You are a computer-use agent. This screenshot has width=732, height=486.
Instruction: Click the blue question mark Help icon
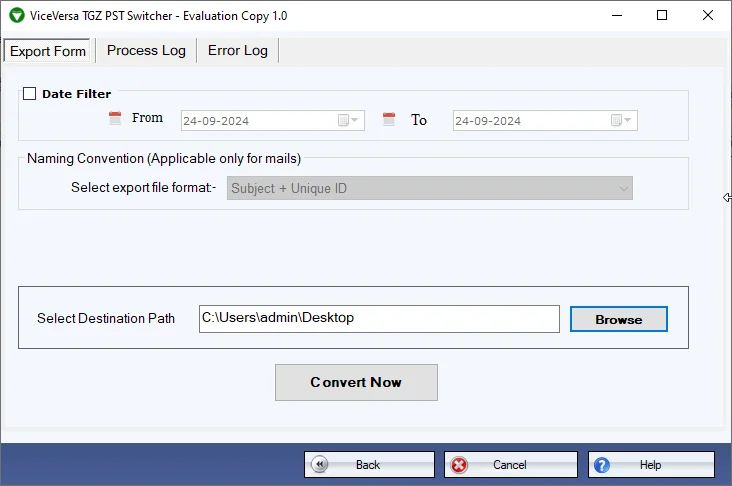[602, 465]
